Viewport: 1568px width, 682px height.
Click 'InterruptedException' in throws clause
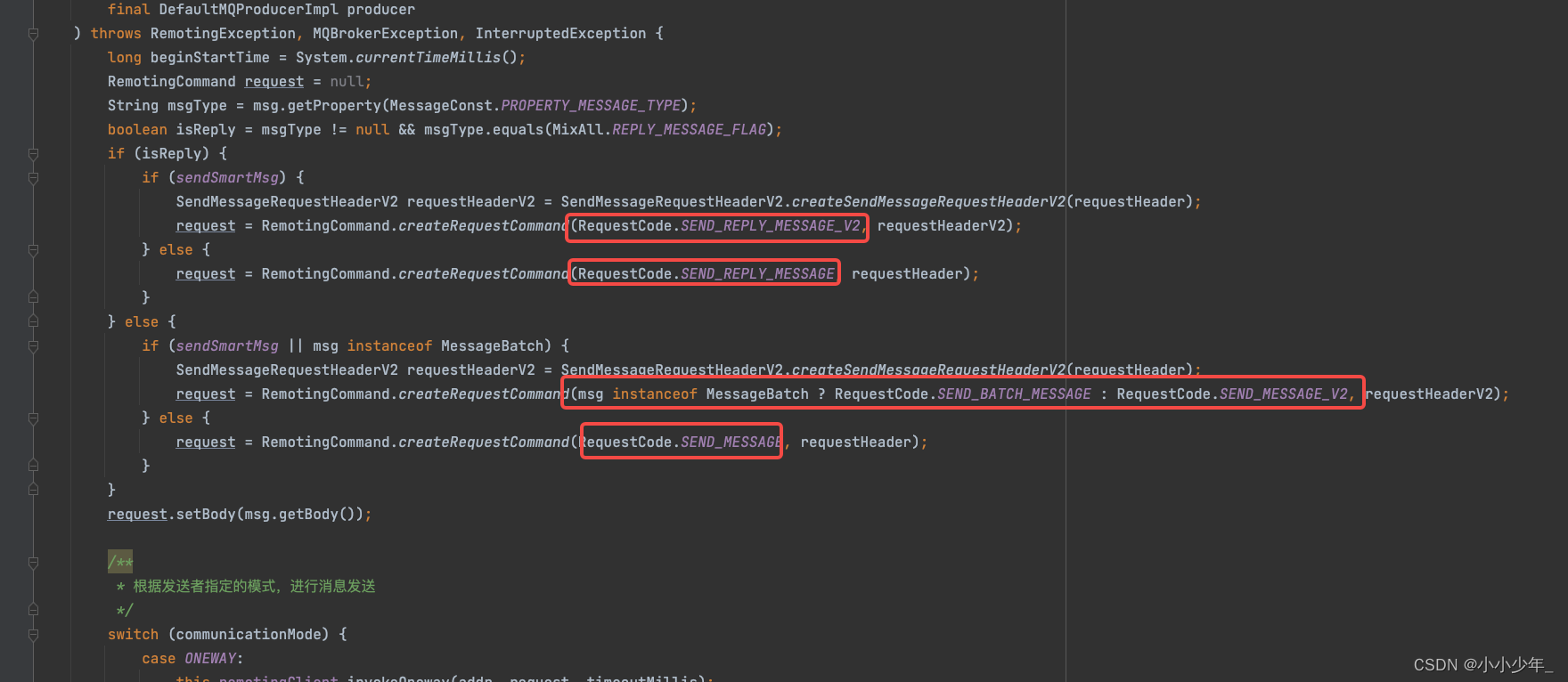click(560, 34)
